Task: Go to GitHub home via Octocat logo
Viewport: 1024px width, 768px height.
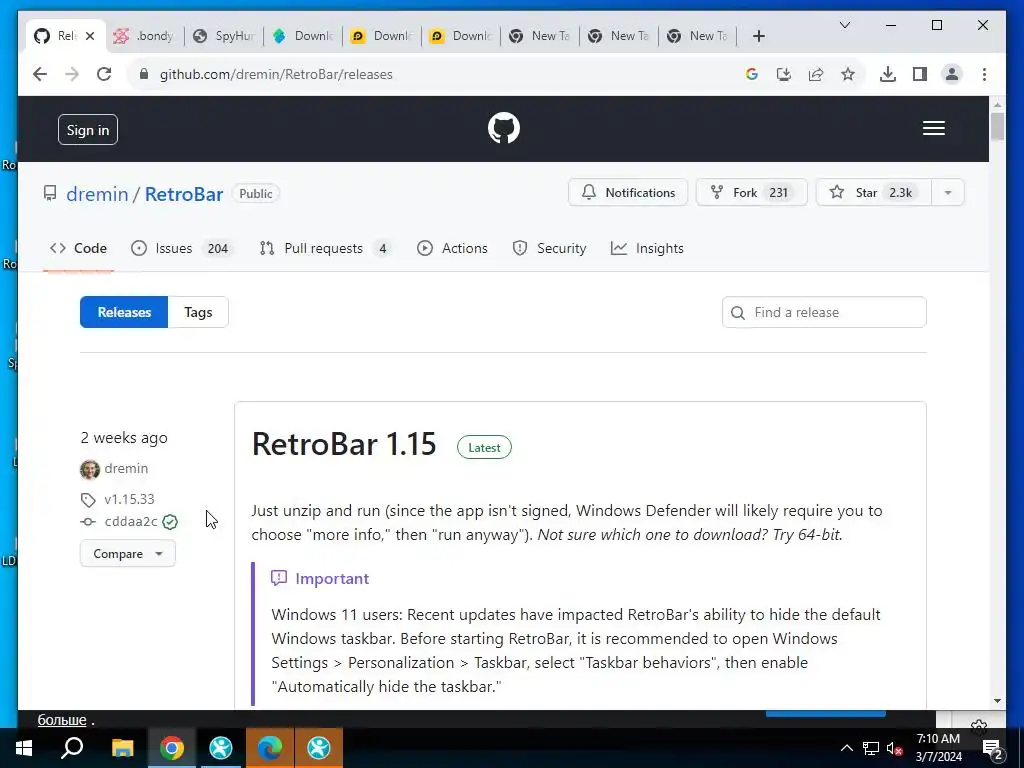Action: click(504, 128)
